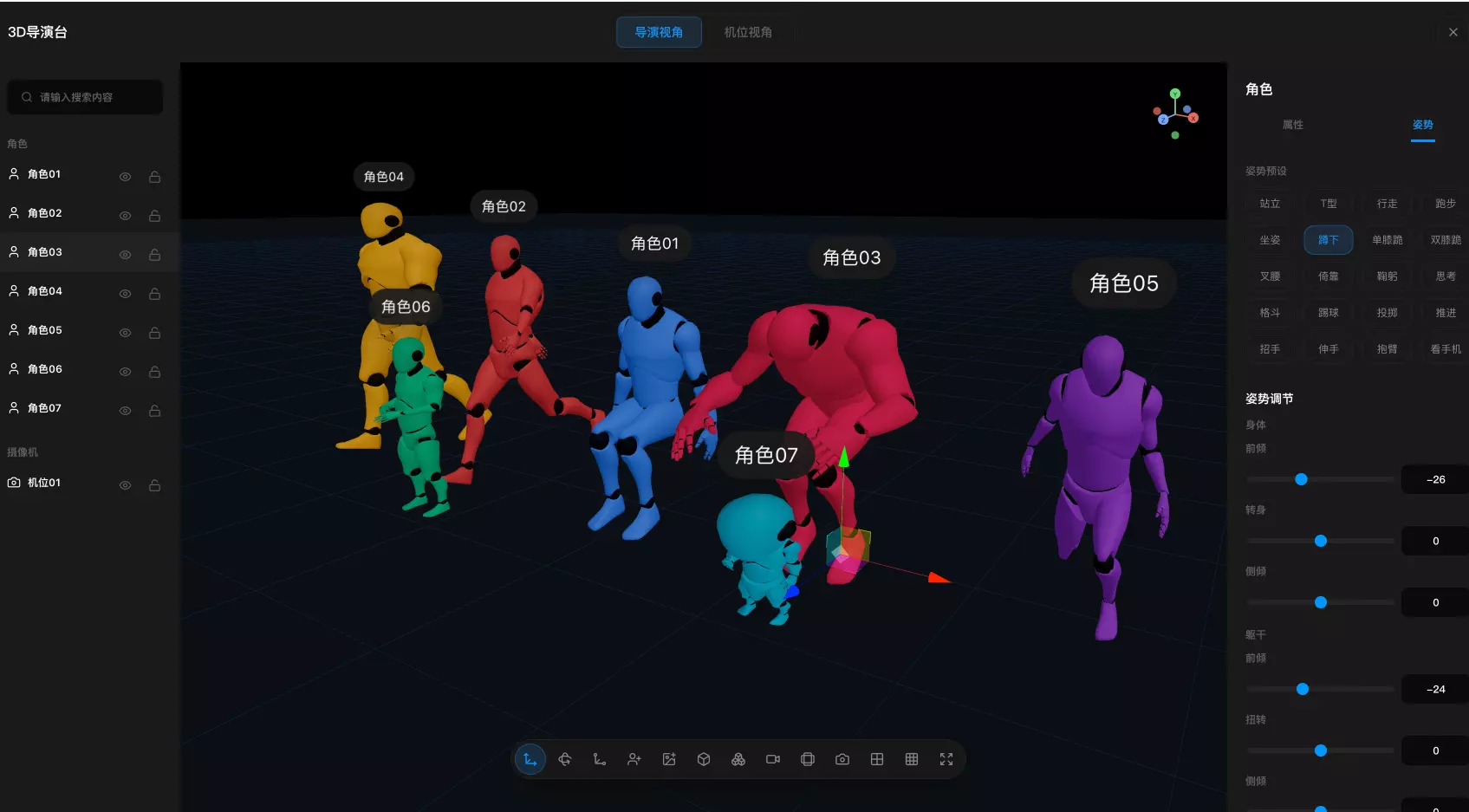Image resolution: width=1469 pixels, height=812 pixels.
Task: Click the green Y-axis arrow of gizmo
Action: 844,457
